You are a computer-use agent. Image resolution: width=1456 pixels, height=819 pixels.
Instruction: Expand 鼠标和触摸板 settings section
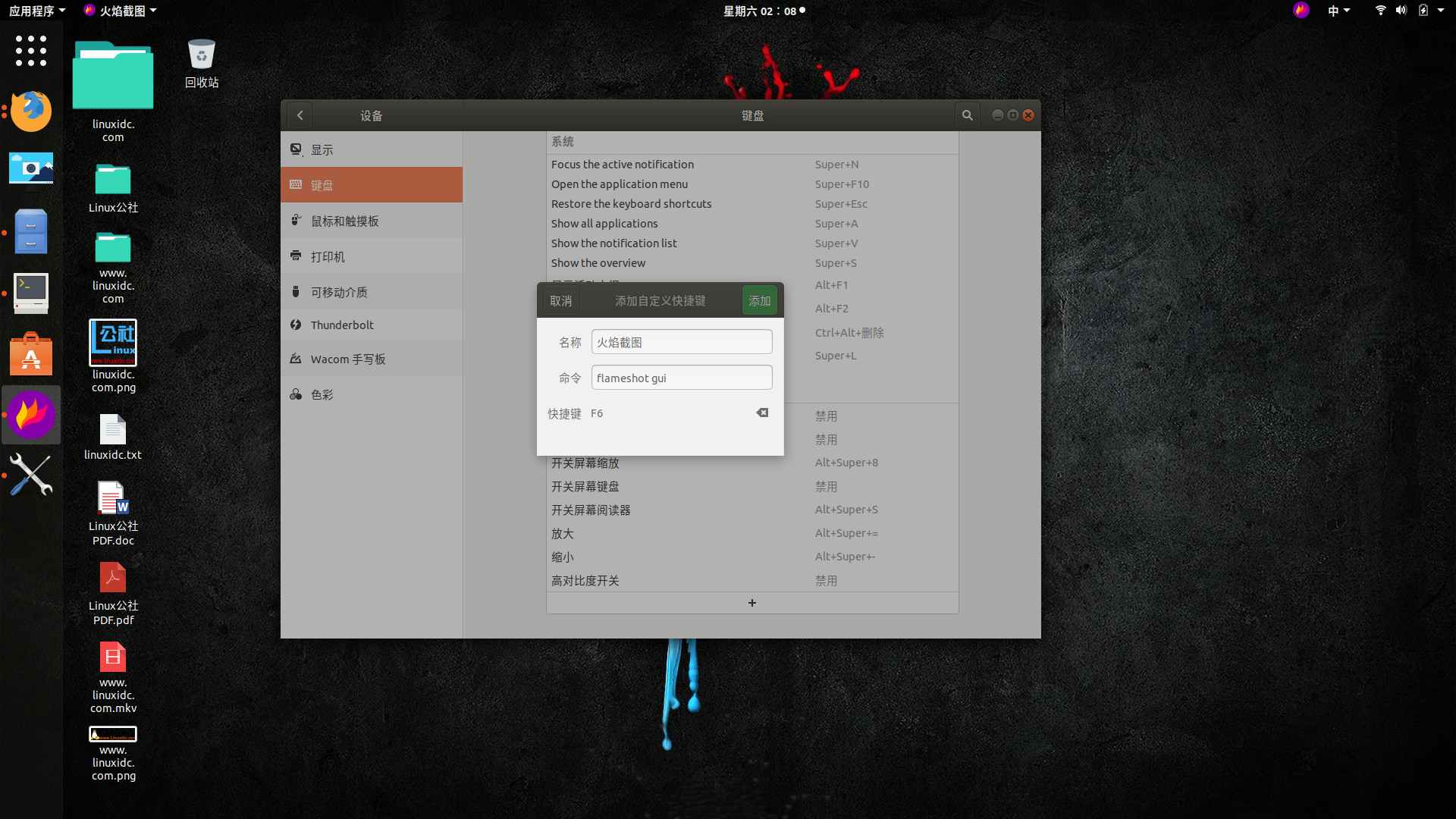click(x=371, y=220)
